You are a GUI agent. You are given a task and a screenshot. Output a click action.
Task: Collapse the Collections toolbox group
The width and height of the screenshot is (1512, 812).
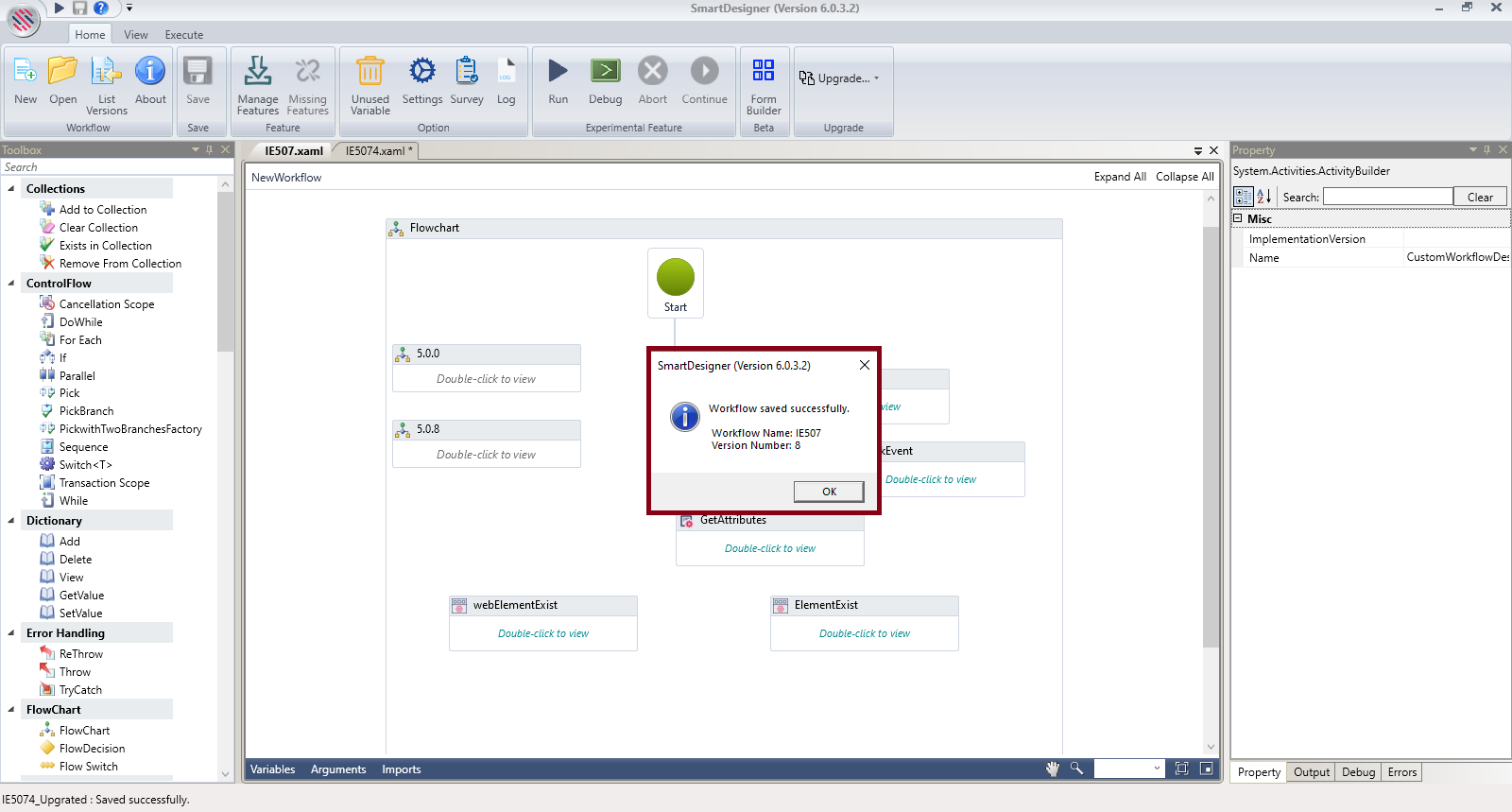click(11, 189)
